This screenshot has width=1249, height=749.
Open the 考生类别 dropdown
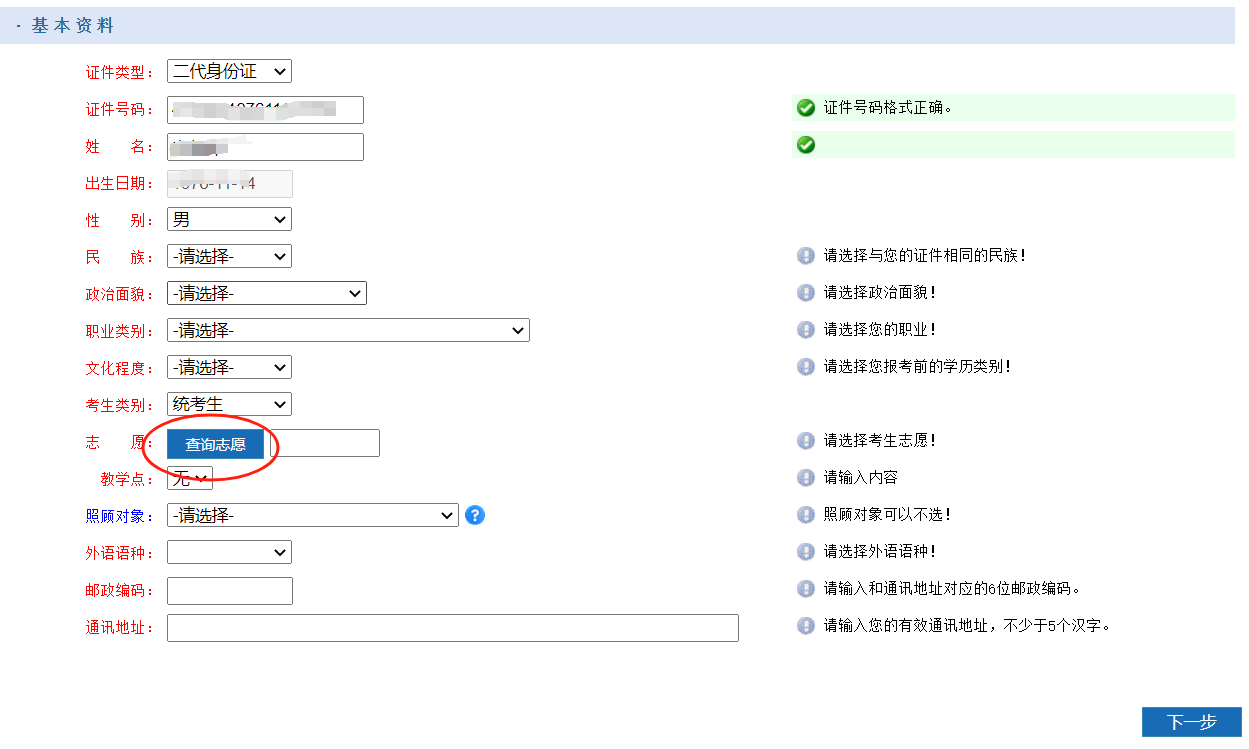point(228,404)
